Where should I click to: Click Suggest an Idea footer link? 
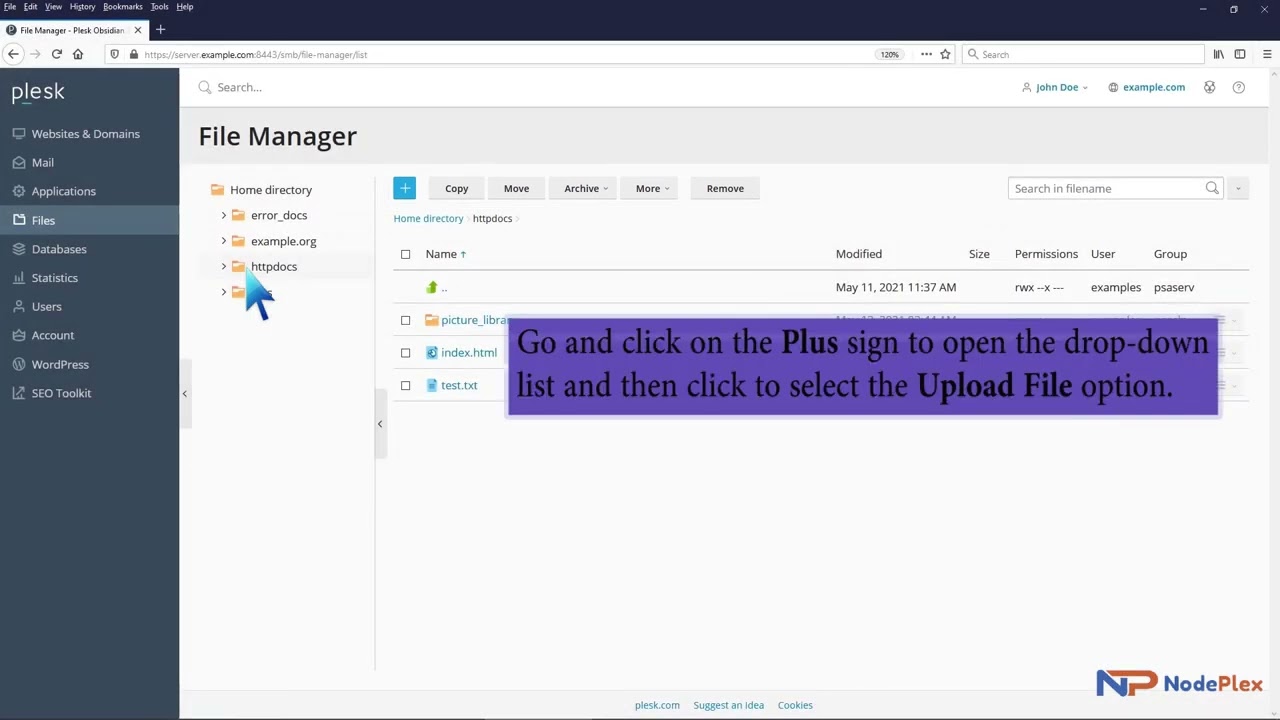click(x=728, y=705)
